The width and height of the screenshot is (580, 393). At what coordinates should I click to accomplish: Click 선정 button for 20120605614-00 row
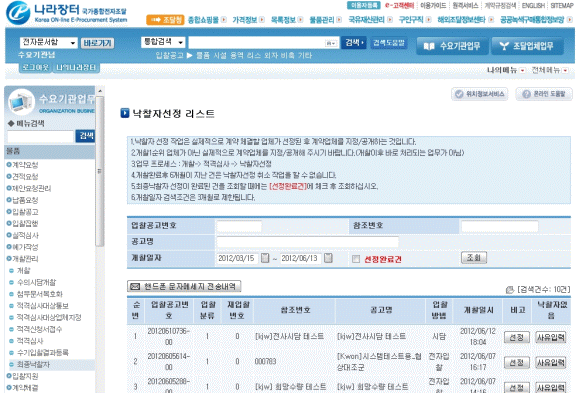point(516,362)
